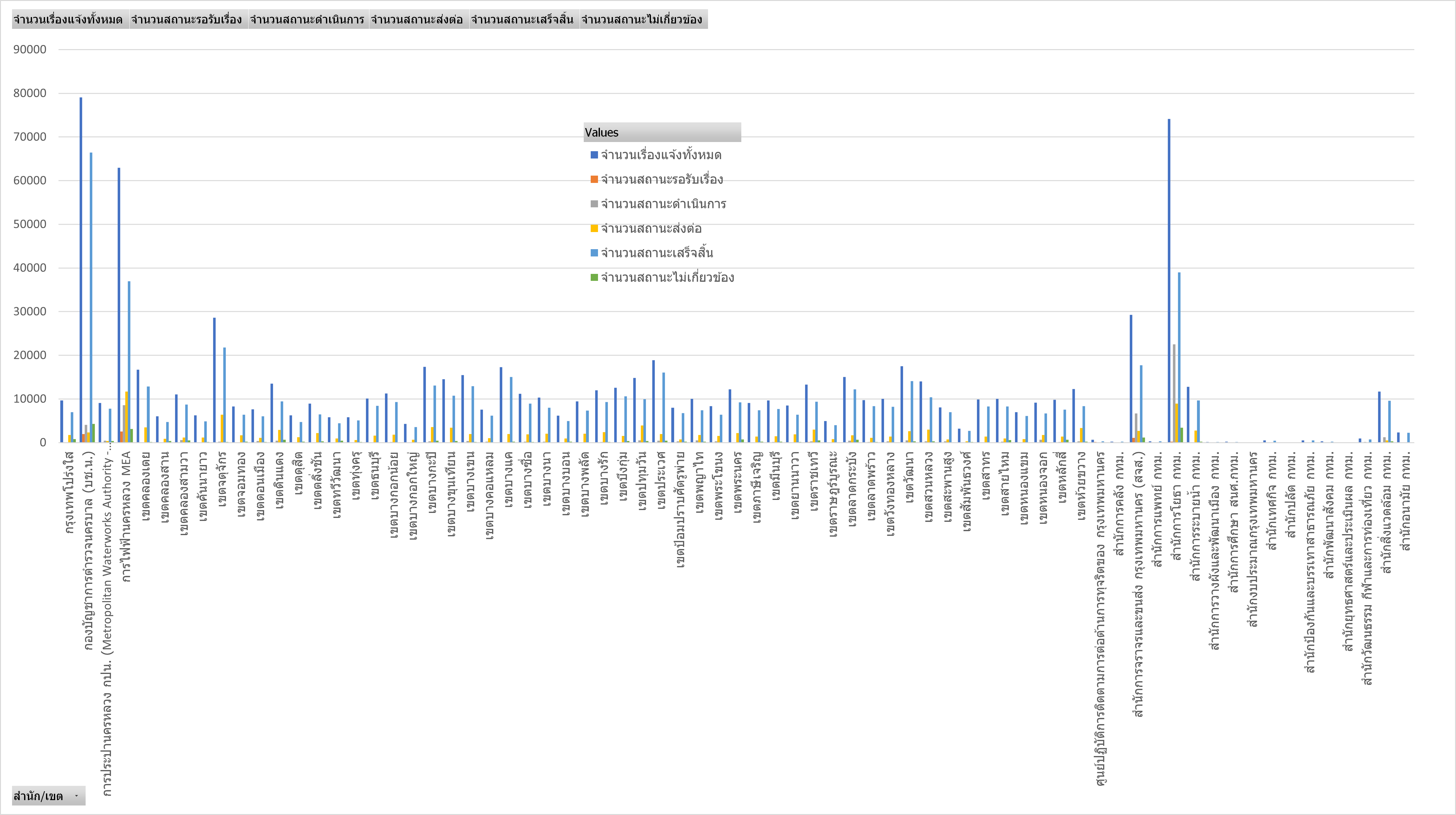Select the gray legend swatch for จำนวนสถานะดำเนินการ
This screenshot has width=1456, height=815.
(x=594, y=204)
